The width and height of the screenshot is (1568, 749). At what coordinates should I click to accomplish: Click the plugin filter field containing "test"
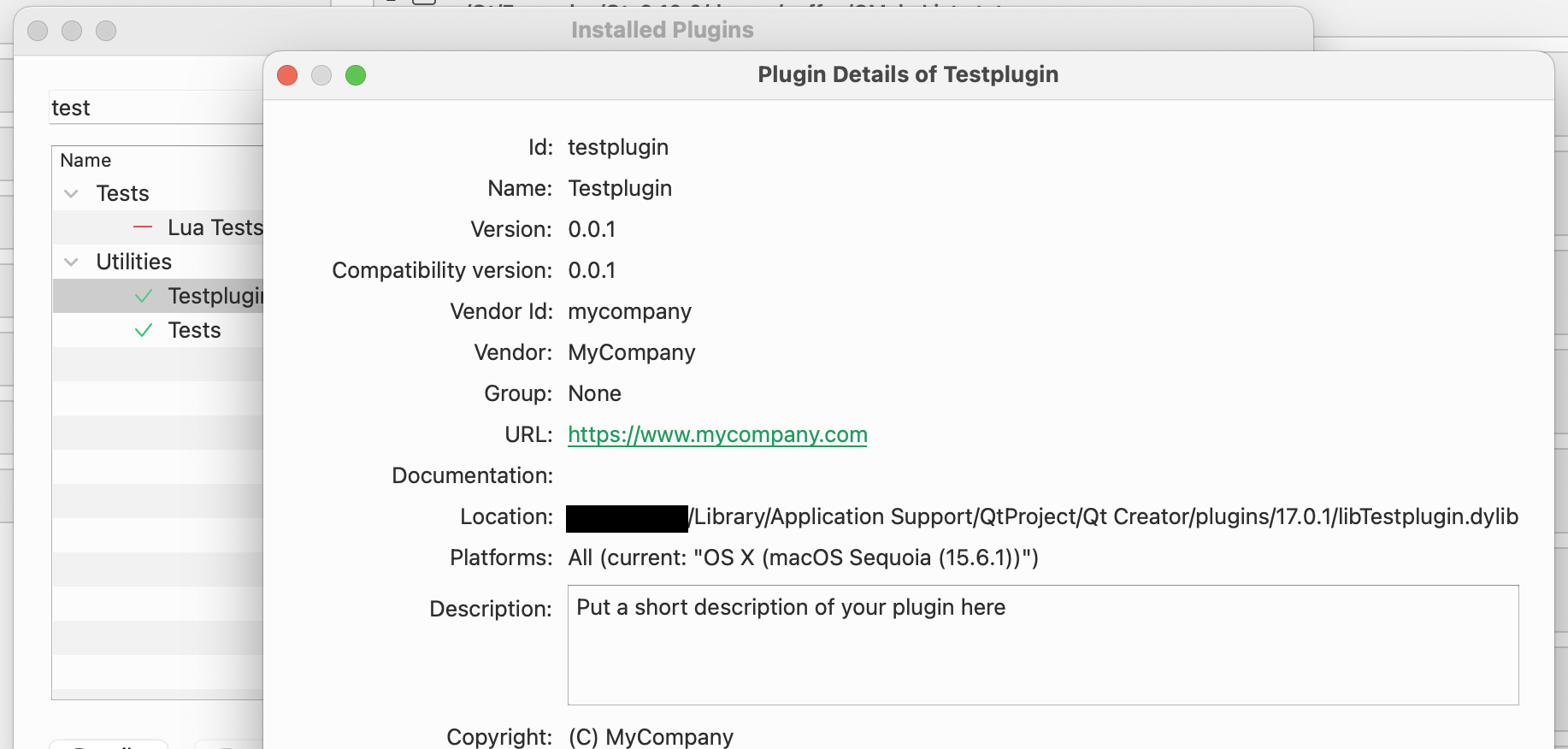154,108
